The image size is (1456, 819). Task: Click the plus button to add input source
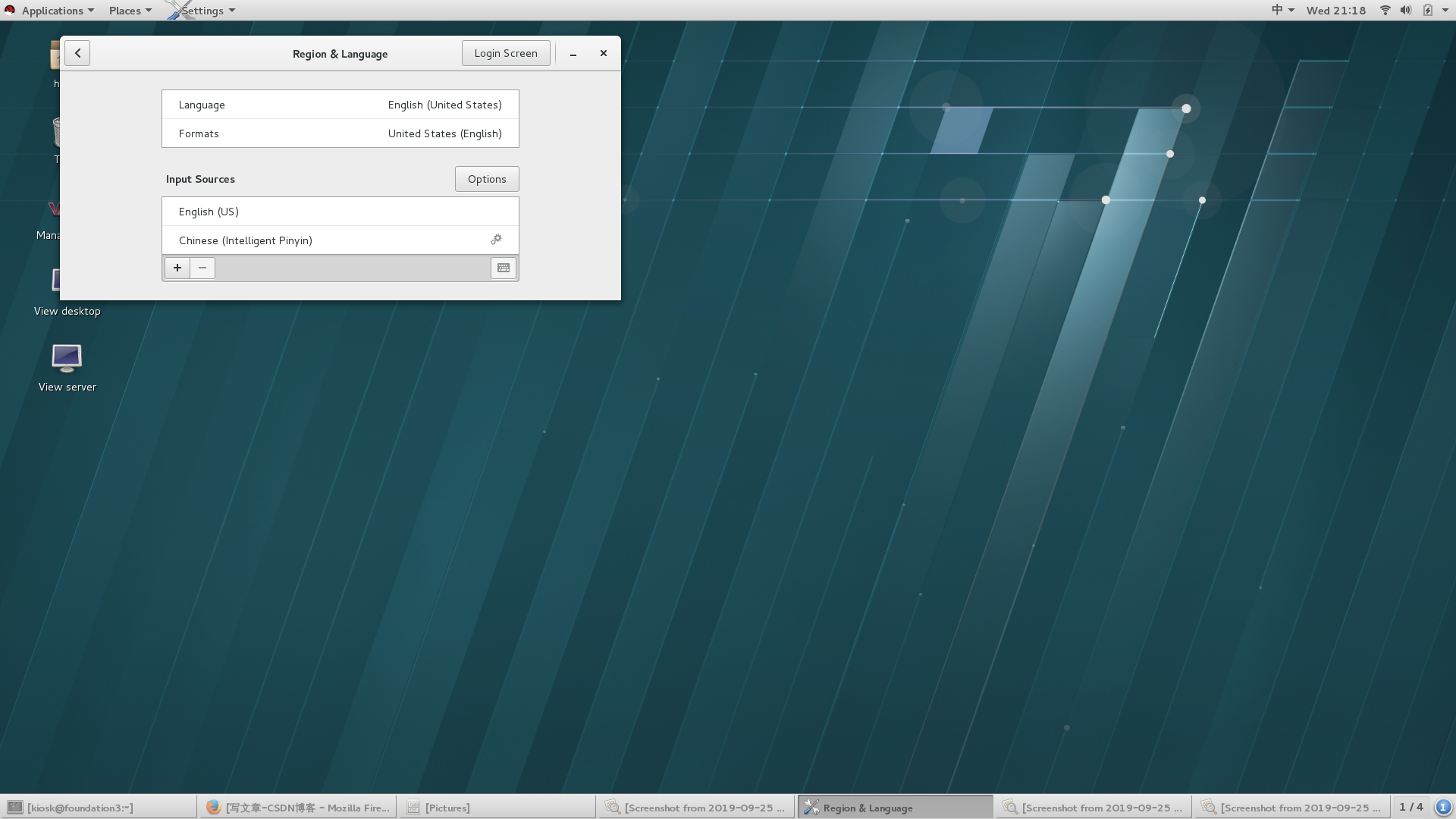point(177,268)
